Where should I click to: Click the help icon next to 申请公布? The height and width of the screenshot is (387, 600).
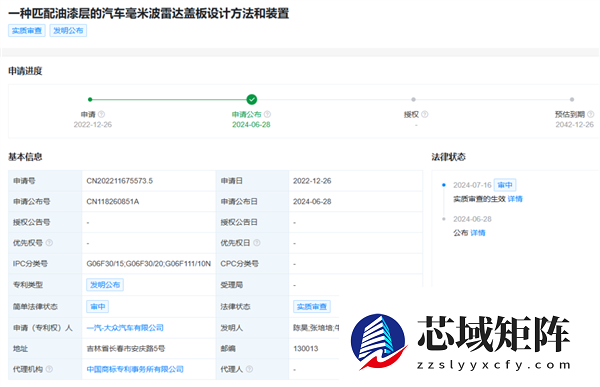click(x=267, y=114)
